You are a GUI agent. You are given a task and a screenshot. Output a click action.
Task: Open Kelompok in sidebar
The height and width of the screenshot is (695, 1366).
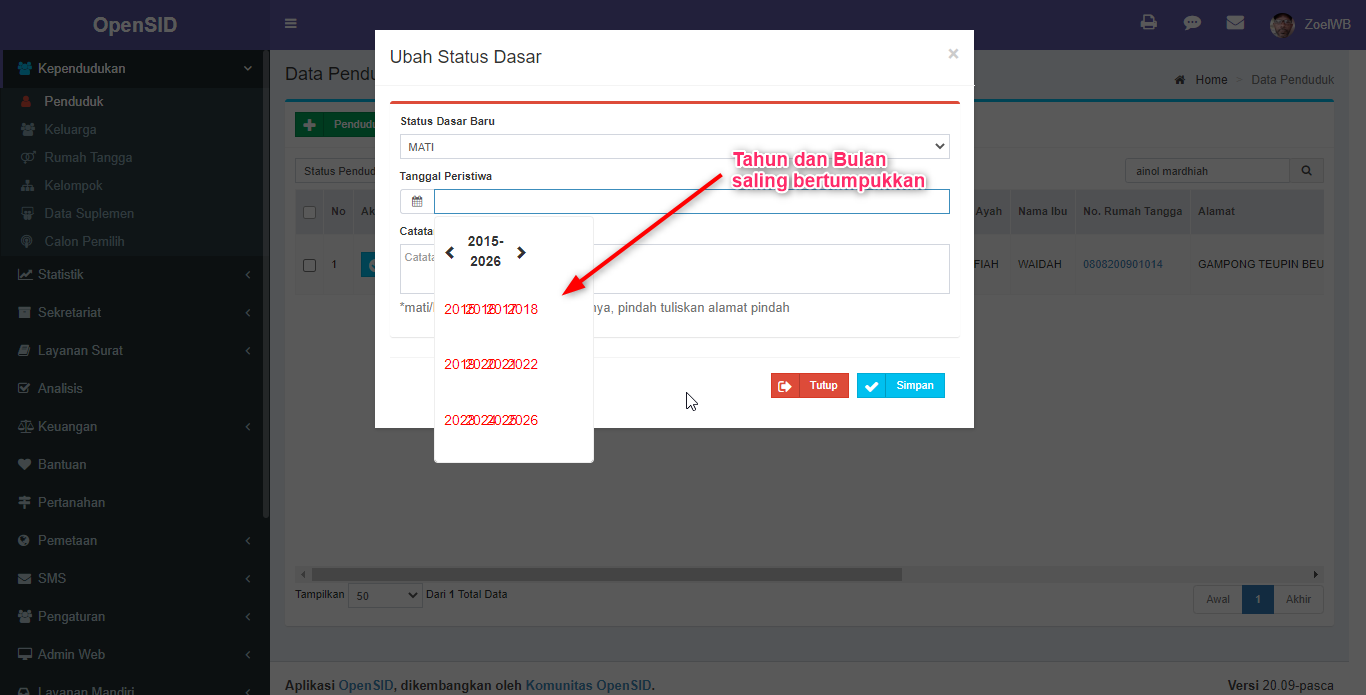[x=73, y=185]
